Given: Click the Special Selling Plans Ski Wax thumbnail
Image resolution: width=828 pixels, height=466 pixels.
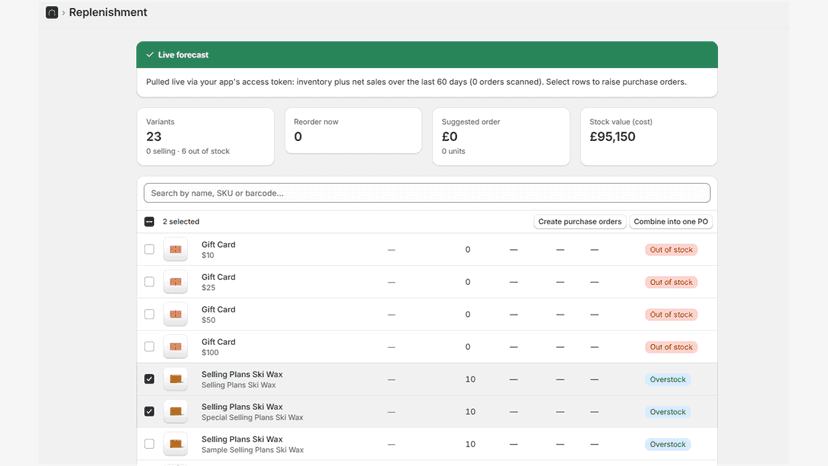Looking at the screenshot, I should (x=175, y=412).
